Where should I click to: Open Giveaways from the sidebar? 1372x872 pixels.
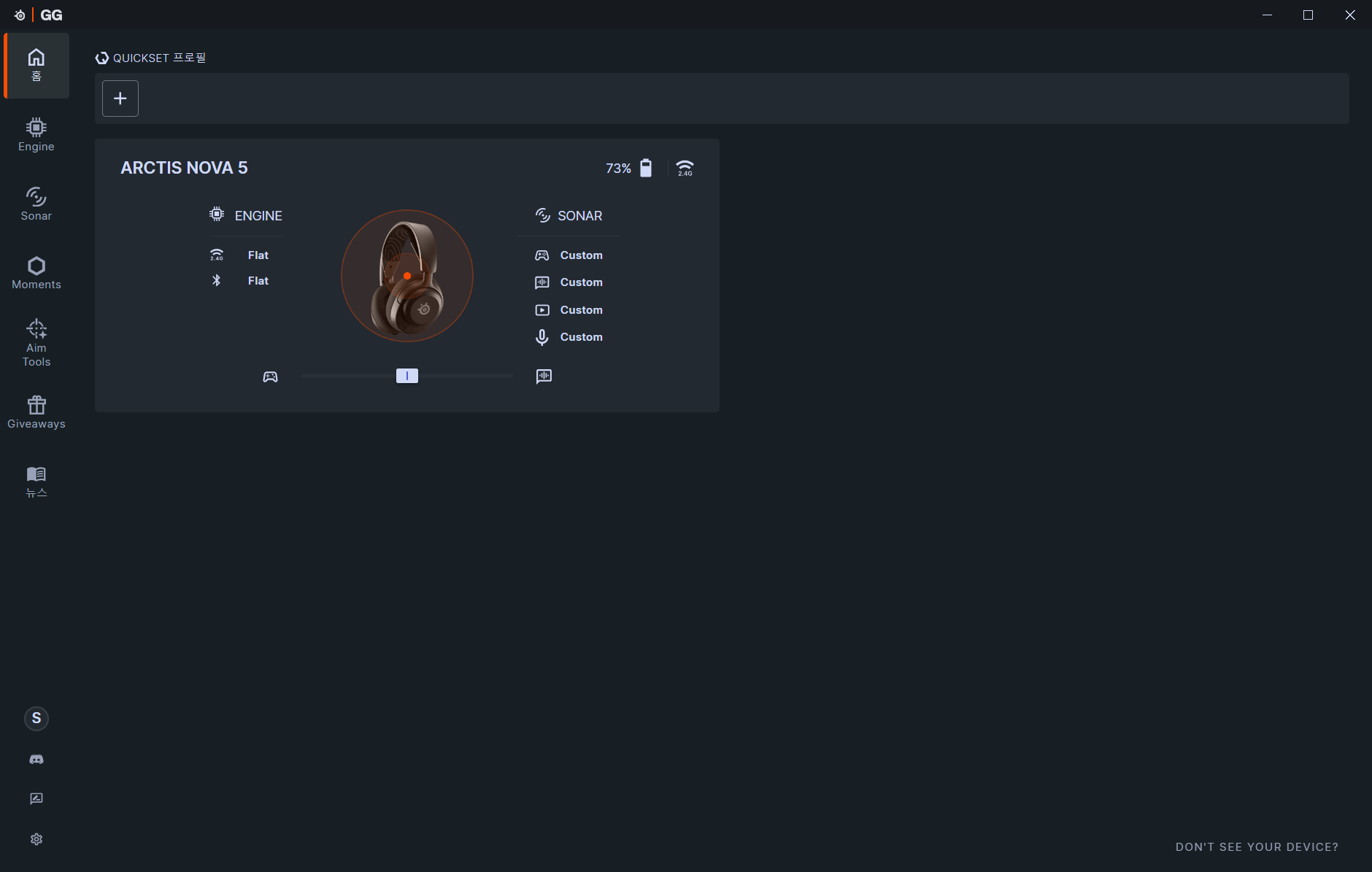36,412
